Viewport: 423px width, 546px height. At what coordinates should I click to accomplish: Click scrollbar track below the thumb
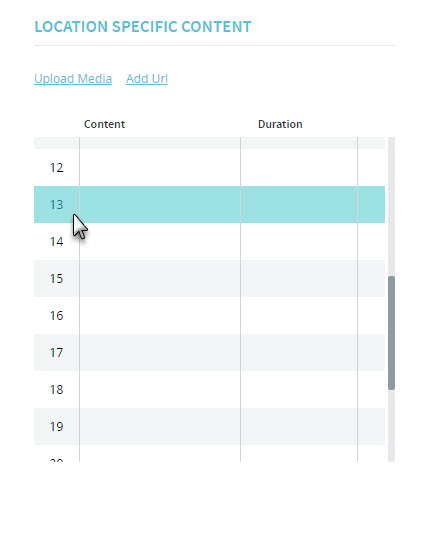391,426
